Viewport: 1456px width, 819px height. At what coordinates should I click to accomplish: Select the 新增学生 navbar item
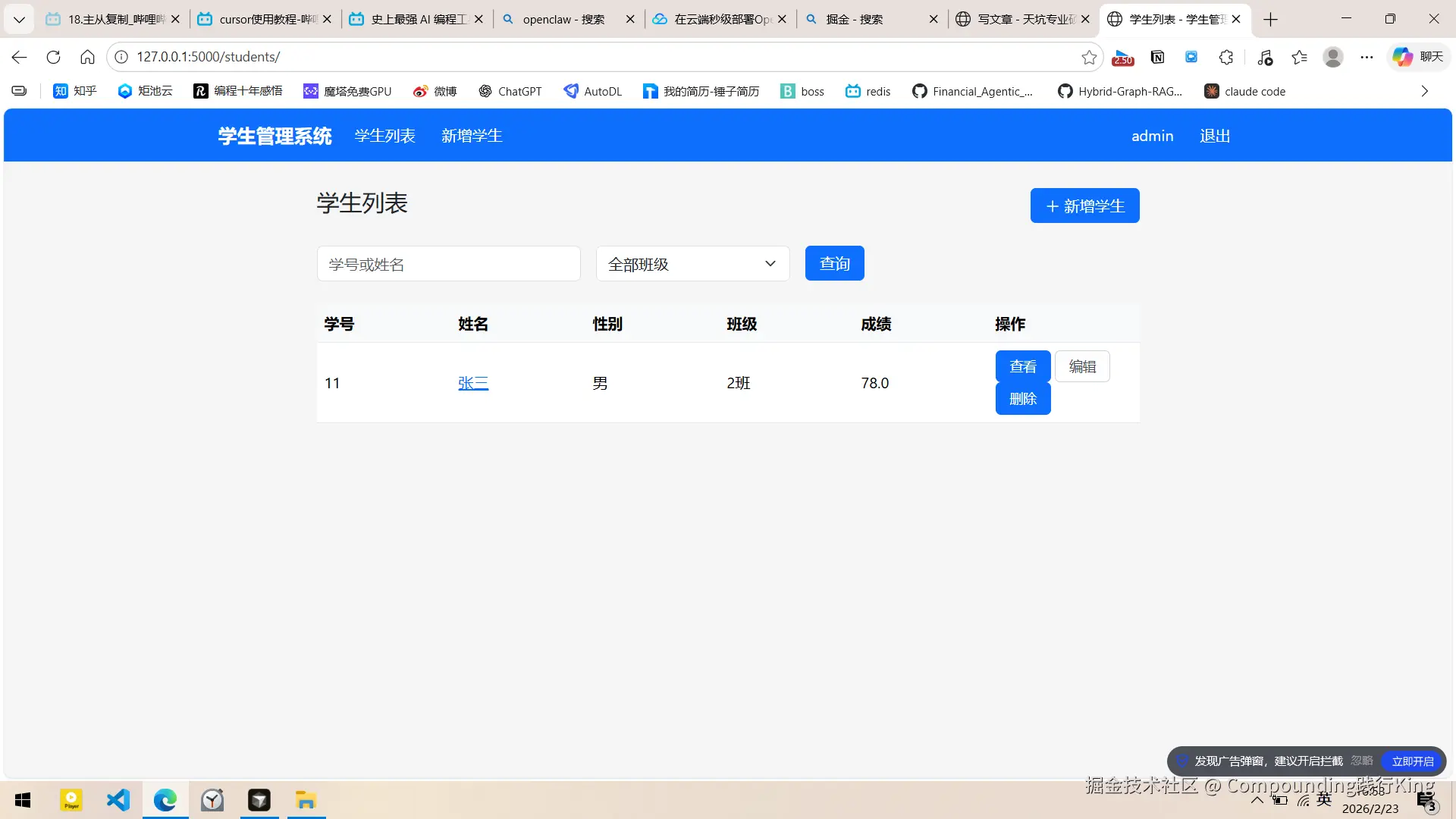pos(472,136)
